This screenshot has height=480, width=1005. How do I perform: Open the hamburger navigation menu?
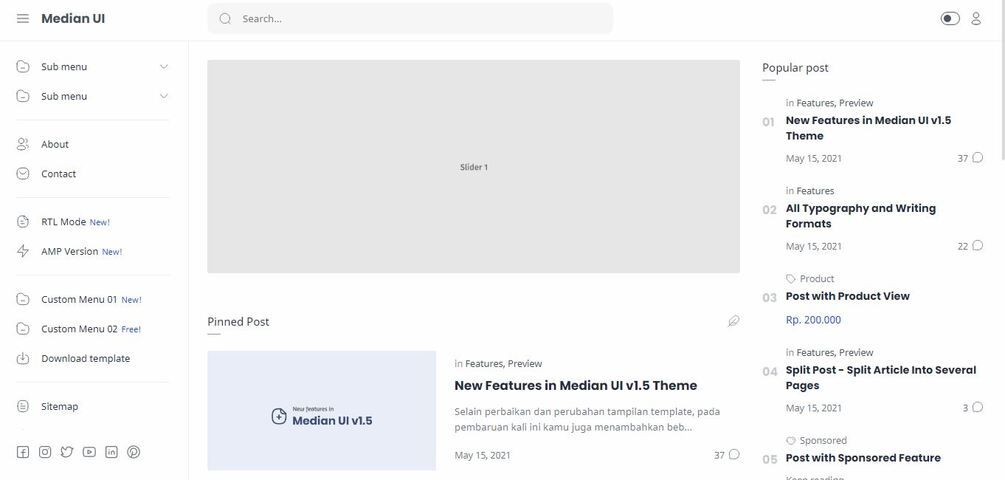[x=22, y=19]
